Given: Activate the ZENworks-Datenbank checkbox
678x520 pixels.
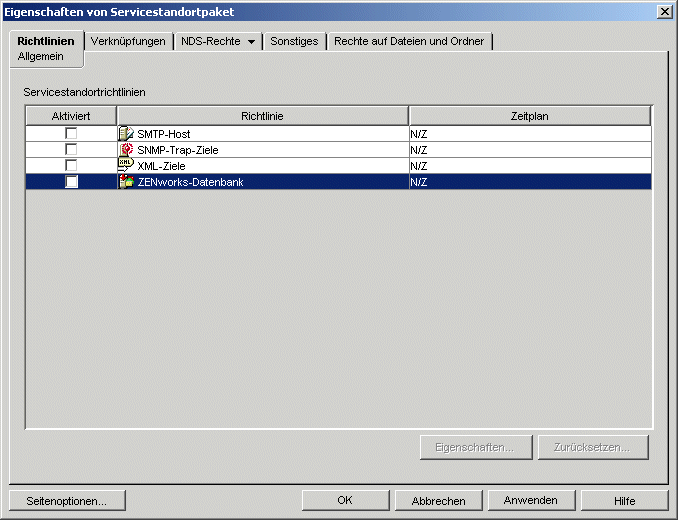Looking at the screenshot, I should point(71,182).
